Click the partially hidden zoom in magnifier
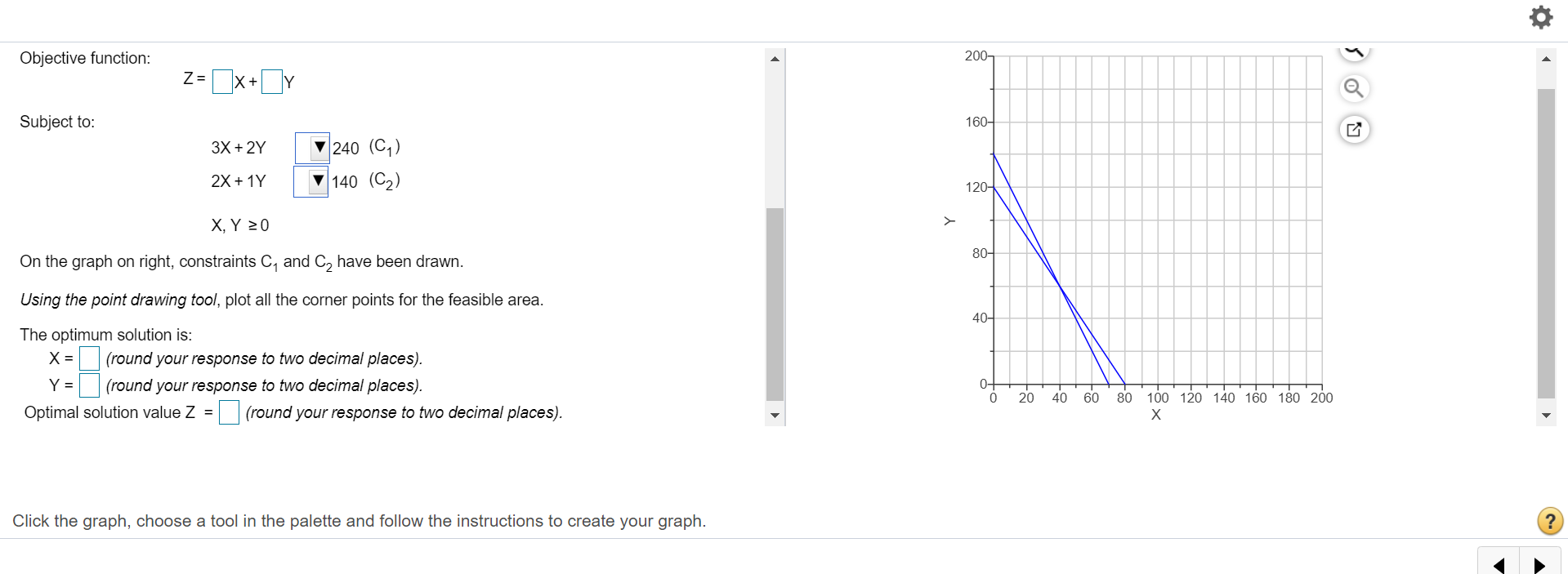 (x=1354, y=51)
